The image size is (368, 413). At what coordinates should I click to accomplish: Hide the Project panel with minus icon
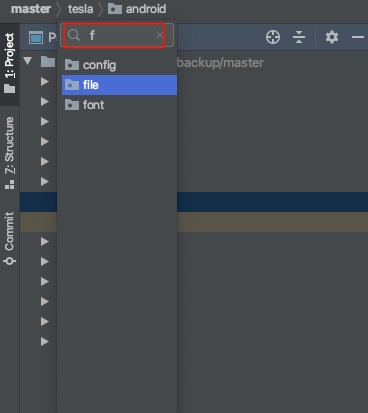pyautogui.click(x=358, y=37)
